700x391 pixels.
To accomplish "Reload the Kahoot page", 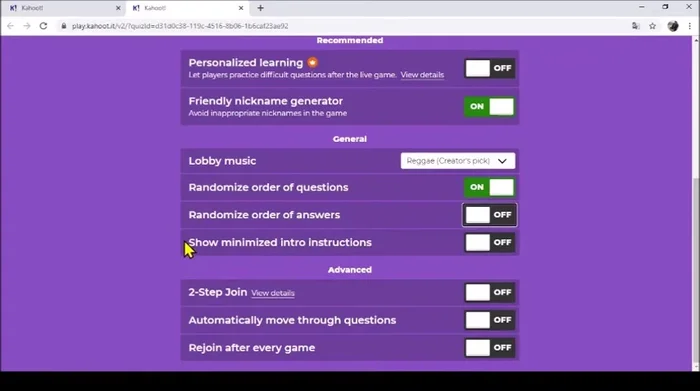I will coord(43,26).
